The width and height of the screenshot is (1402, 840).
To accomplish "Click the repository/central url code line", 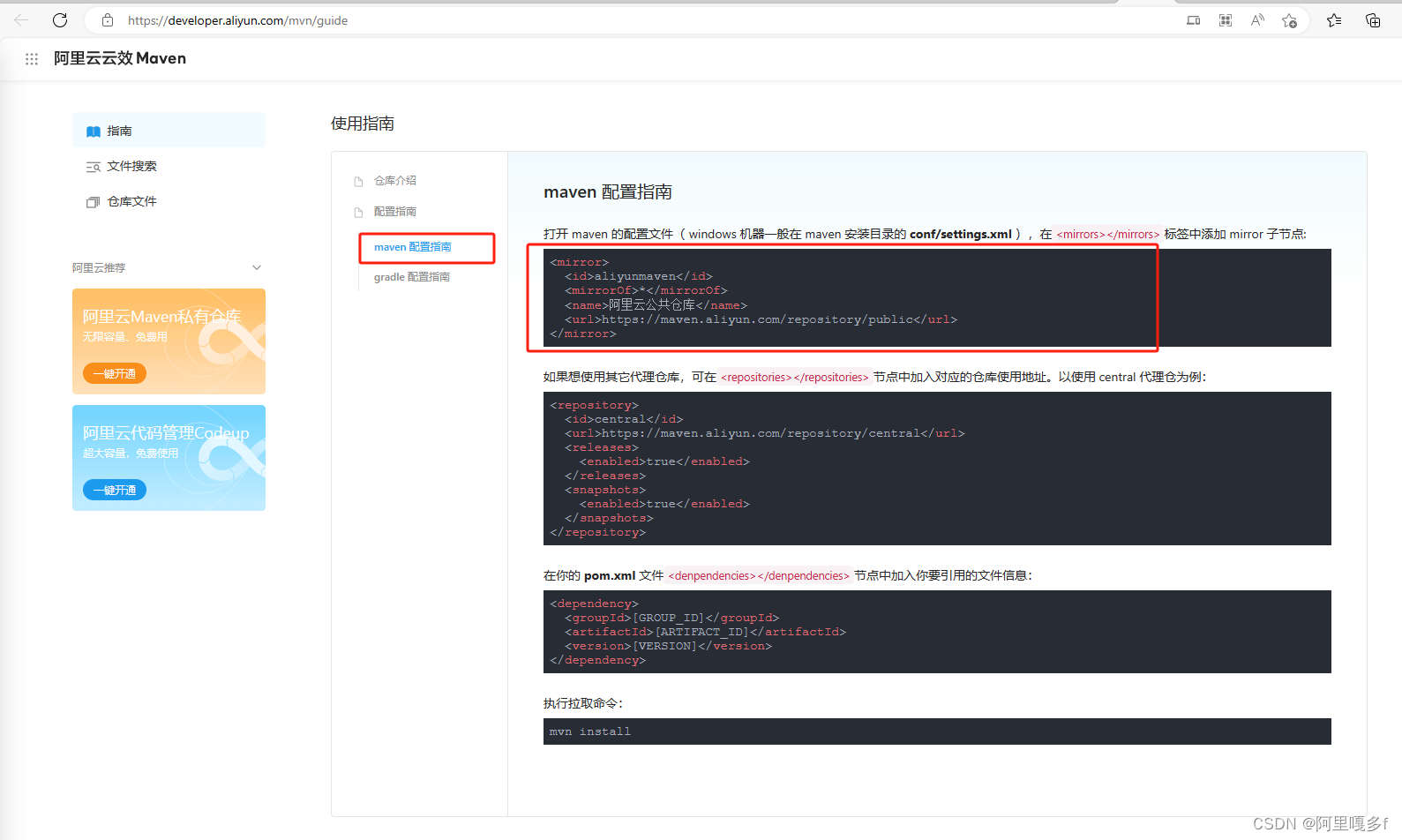I will coord(765,433).
